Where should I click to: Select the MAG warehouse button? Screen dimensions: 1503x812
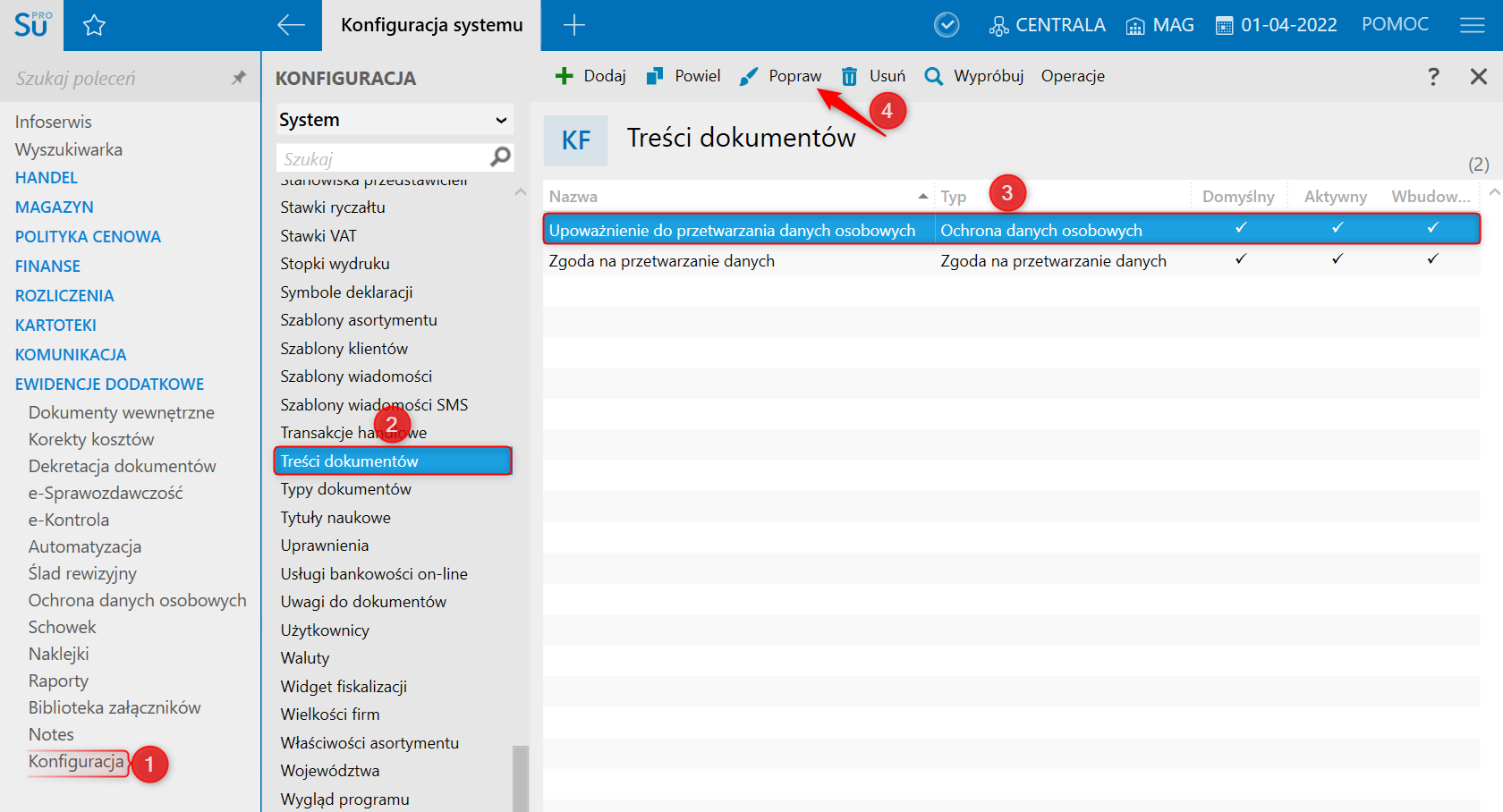[x=1159, y=25]
